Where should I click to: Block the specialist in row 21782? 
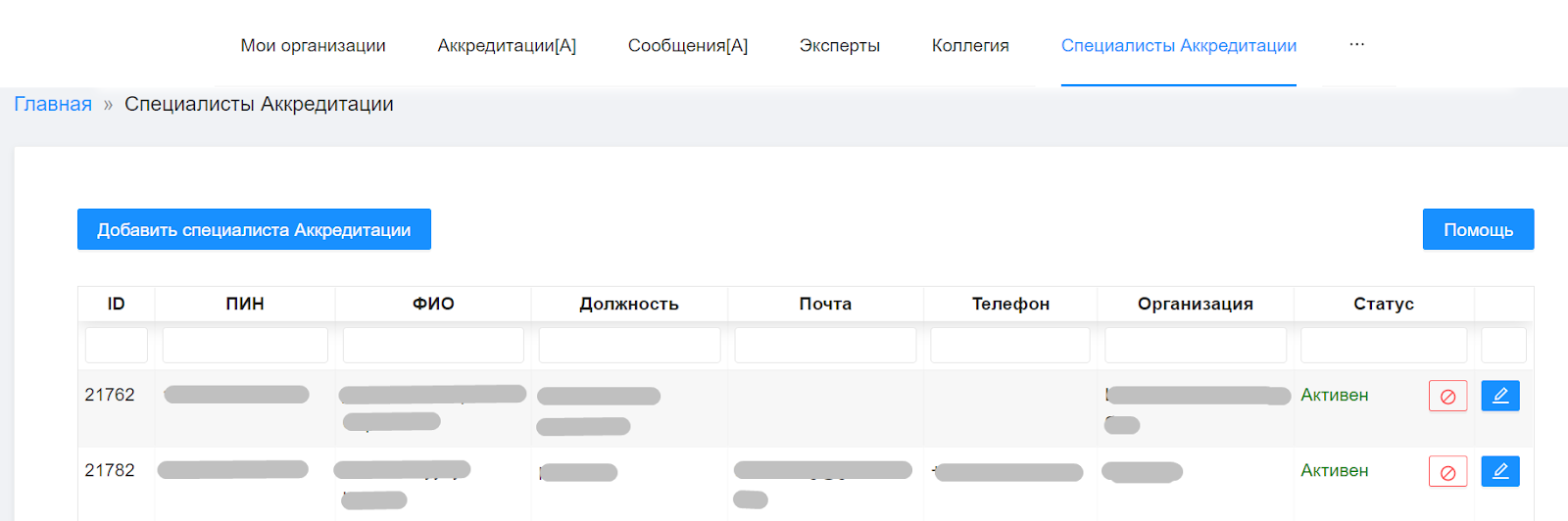point(1447,472)
